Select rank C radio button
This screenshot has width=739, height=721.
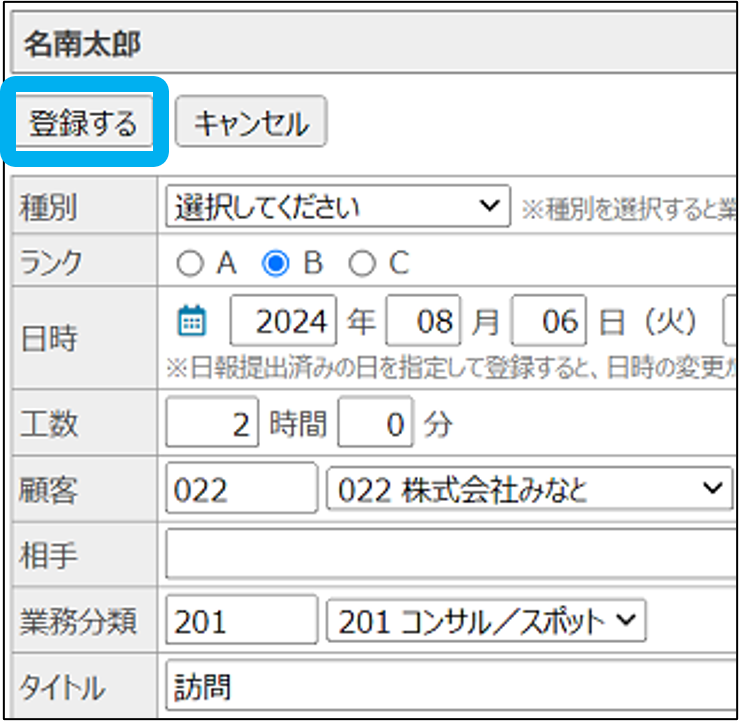coord(361,263)
